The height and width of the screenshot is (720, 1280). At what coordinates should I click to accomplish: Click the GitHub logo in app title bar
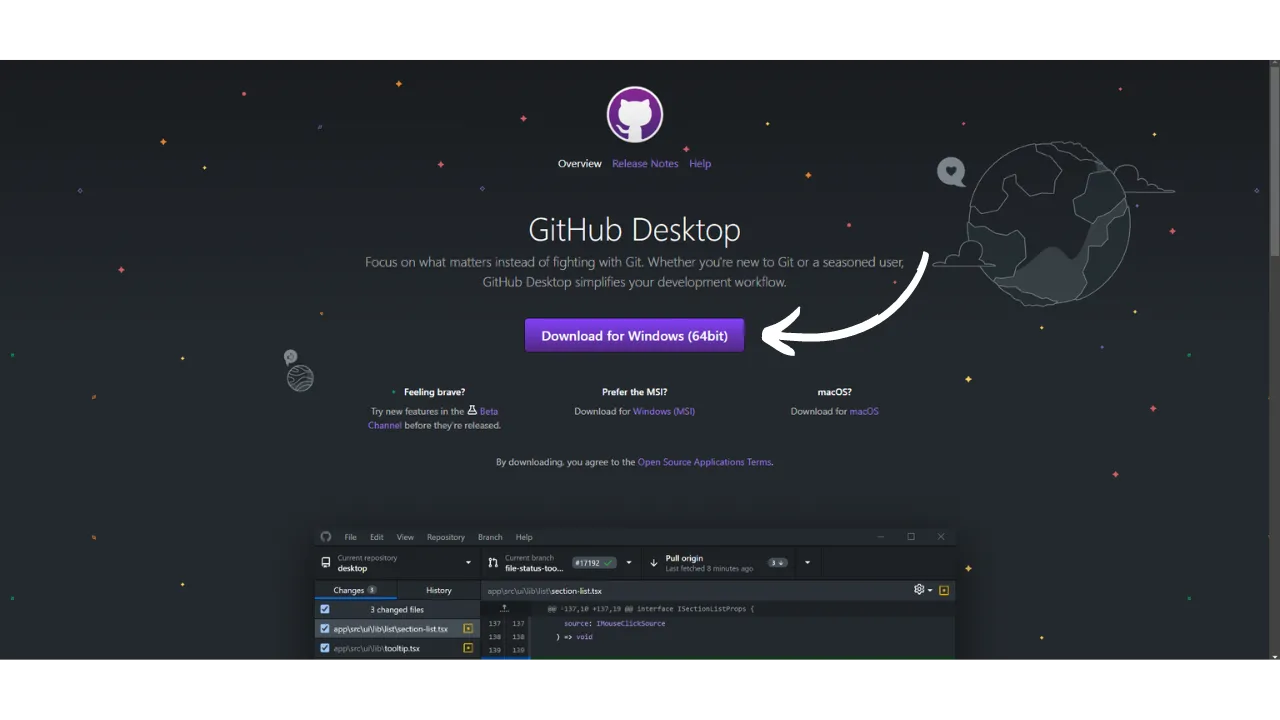[x=326, y=537]
